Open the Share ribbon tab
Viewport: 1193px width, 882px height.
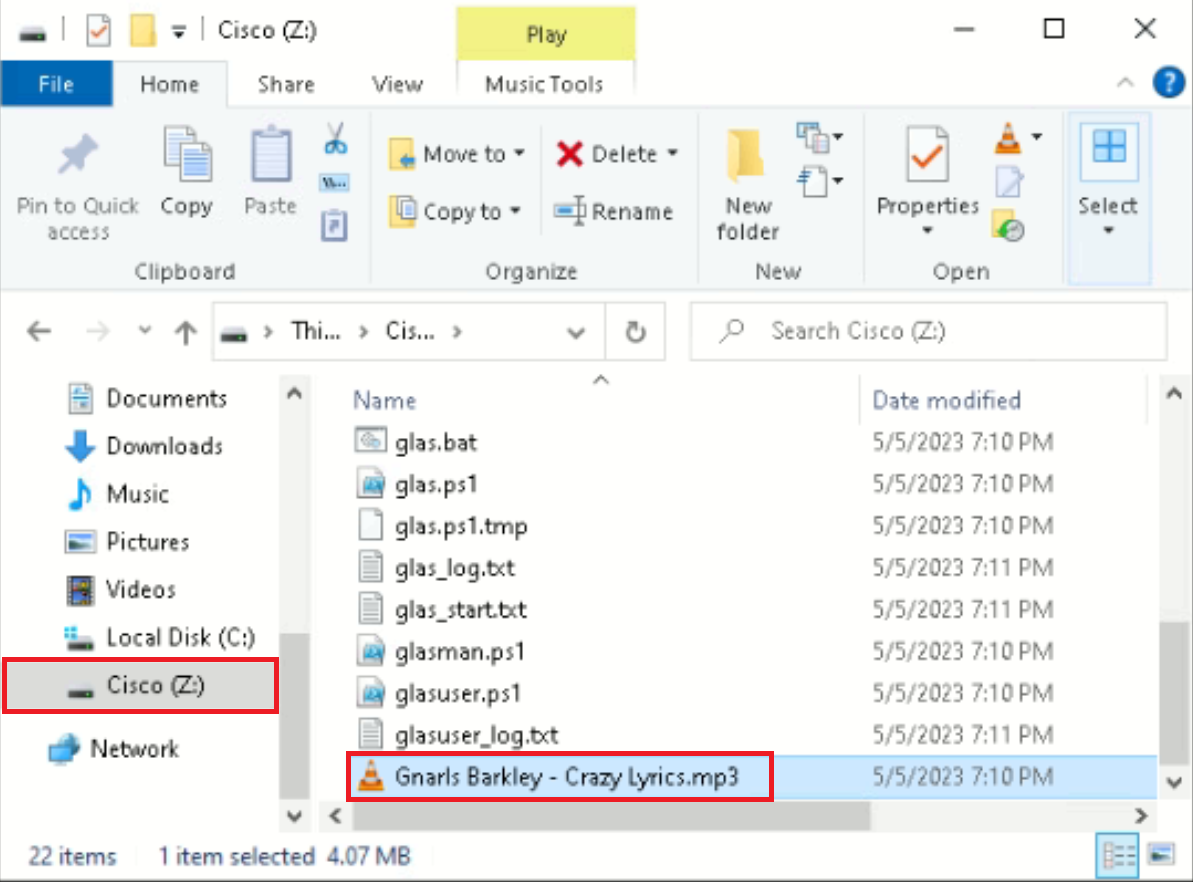point(285,85)
